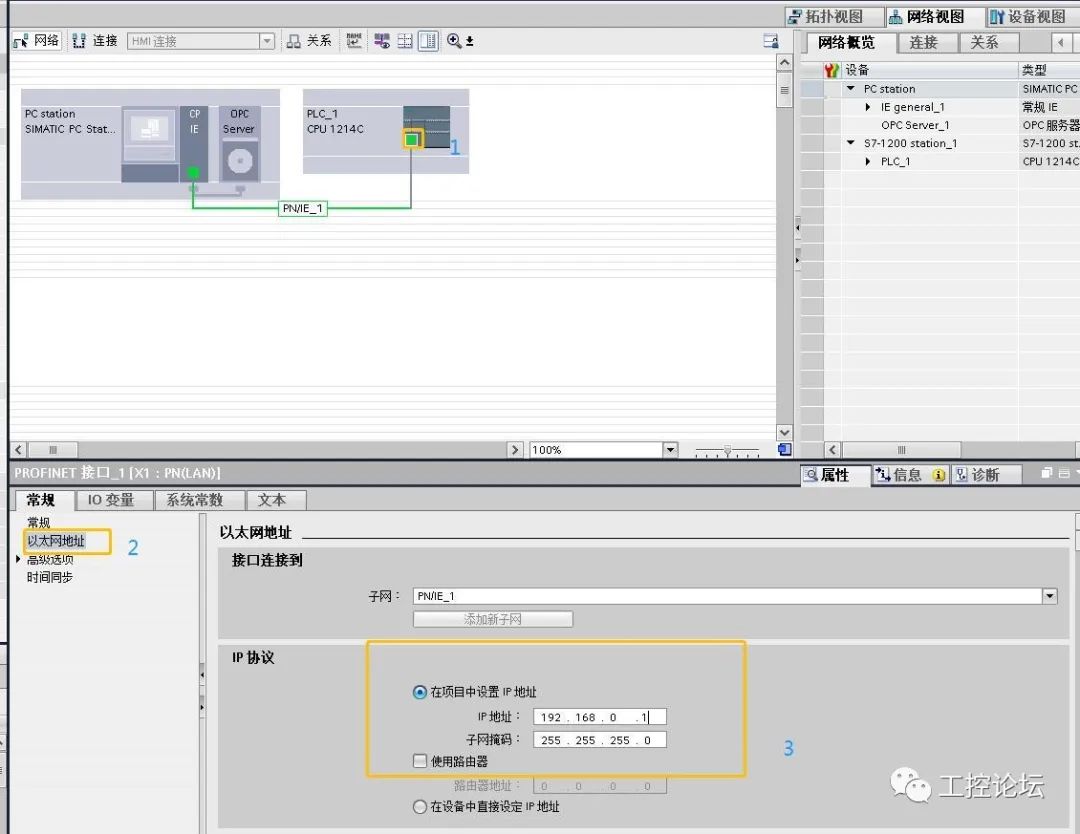
Task: Toggle the highlighted column layout icon
Action: coord(428,41)
